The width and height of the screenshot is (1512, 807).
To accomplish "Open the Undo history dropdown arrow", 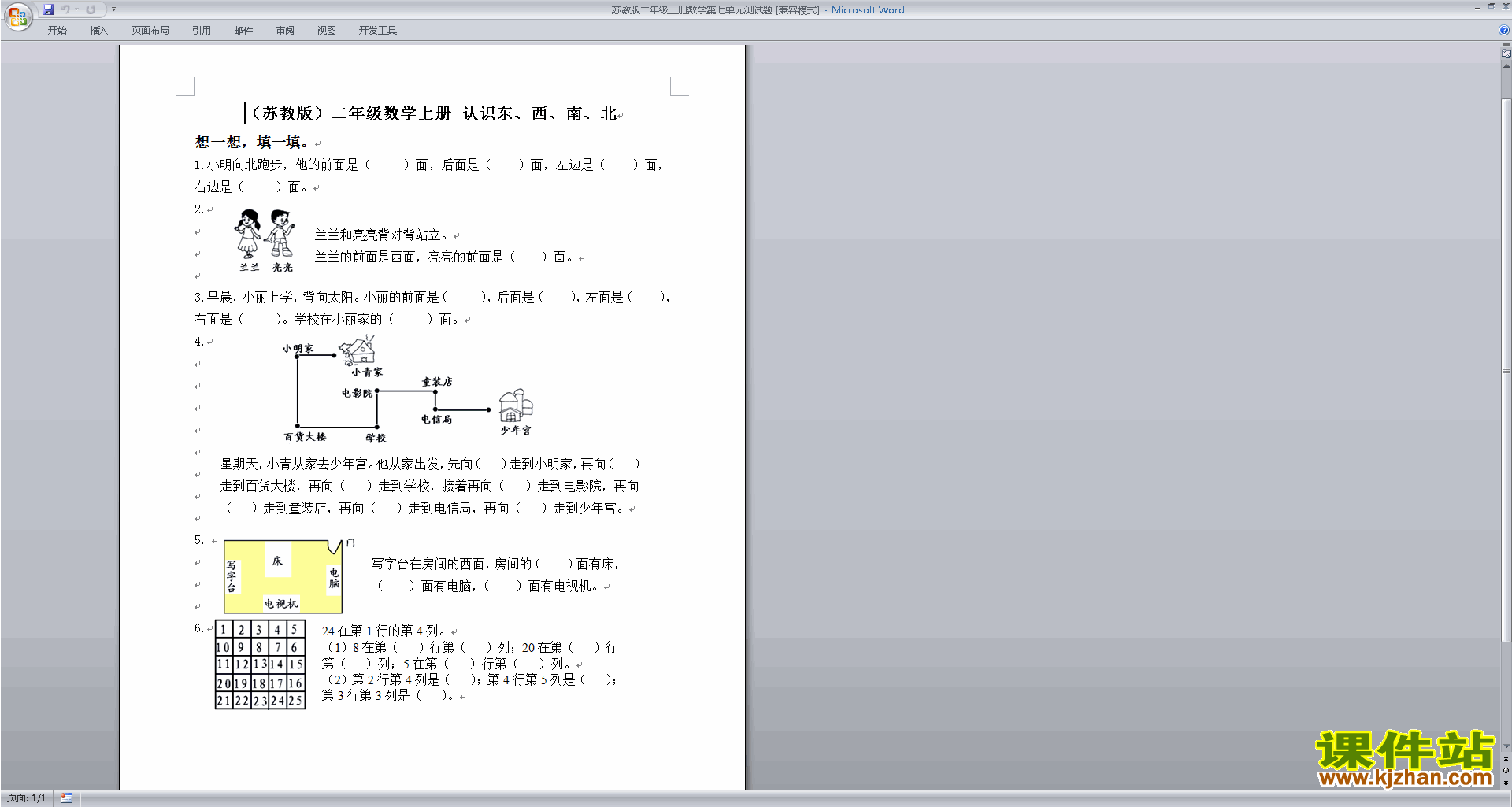I will 76,9.
